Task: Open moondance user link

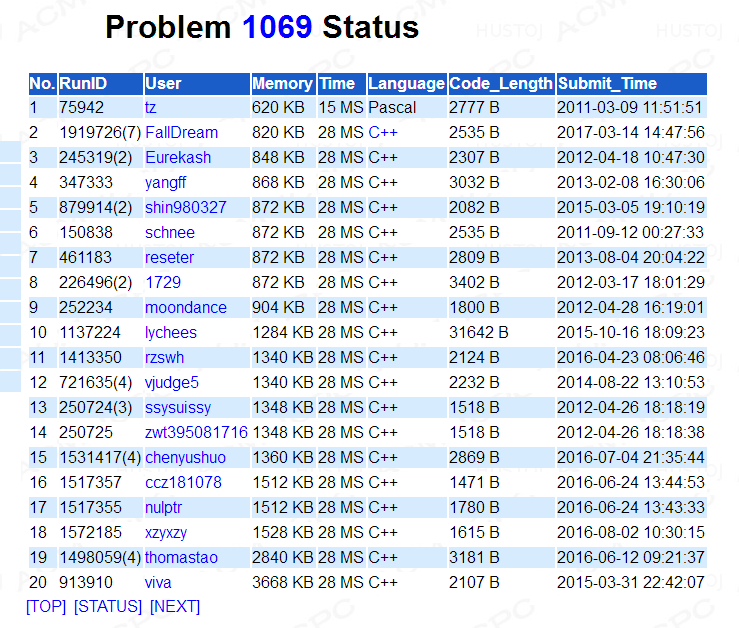Action: coord(186,307)
